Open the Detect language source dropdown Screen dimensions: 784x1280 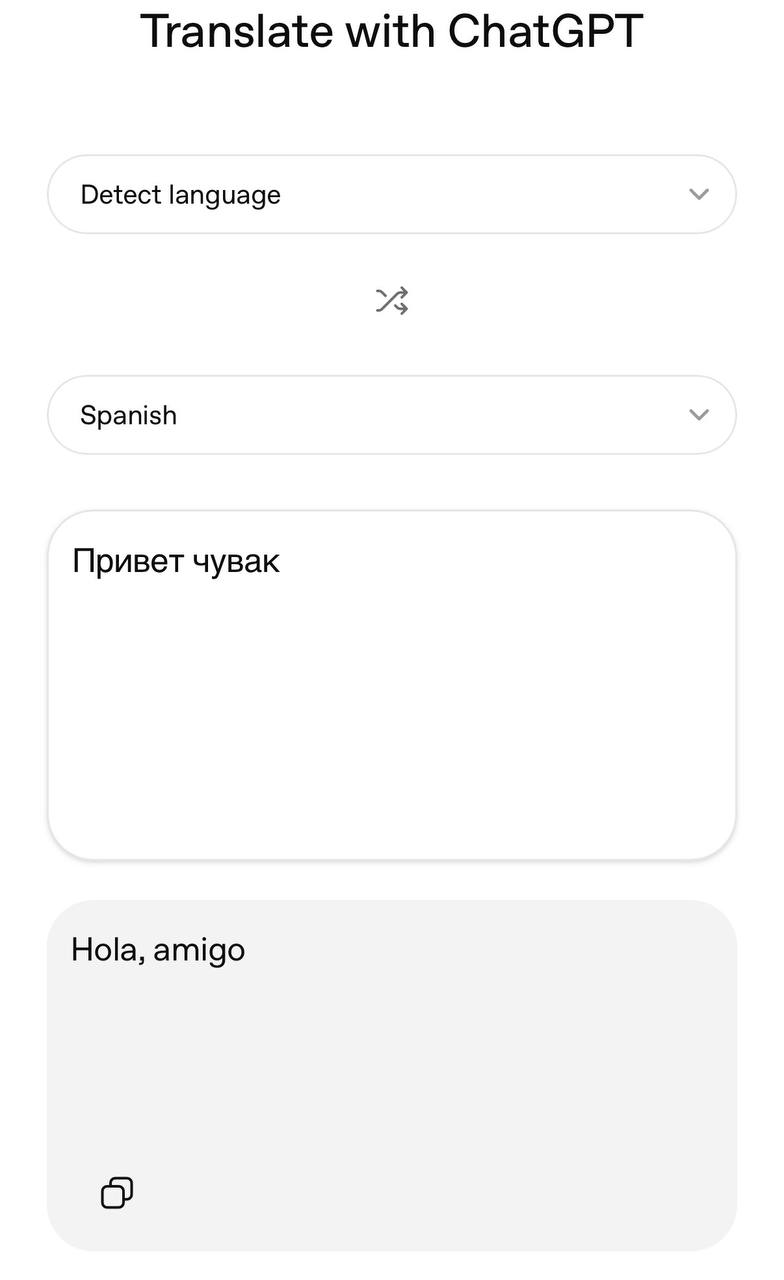click(392, 194)
